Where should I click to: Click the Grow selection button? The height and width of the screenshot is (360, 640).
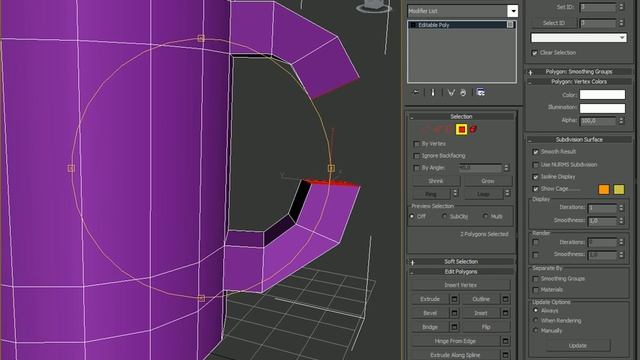coord(488,181)
